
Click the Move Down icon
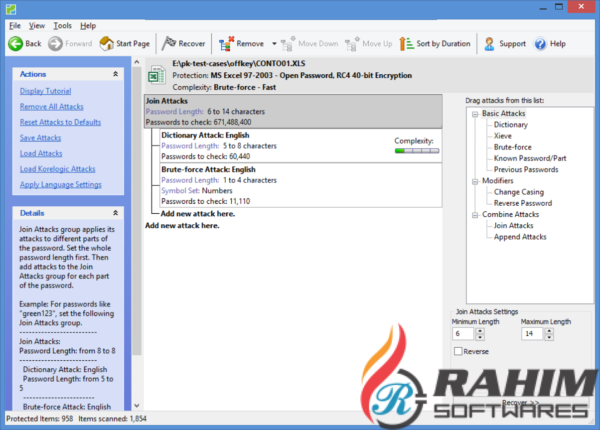tap(288, 44)
